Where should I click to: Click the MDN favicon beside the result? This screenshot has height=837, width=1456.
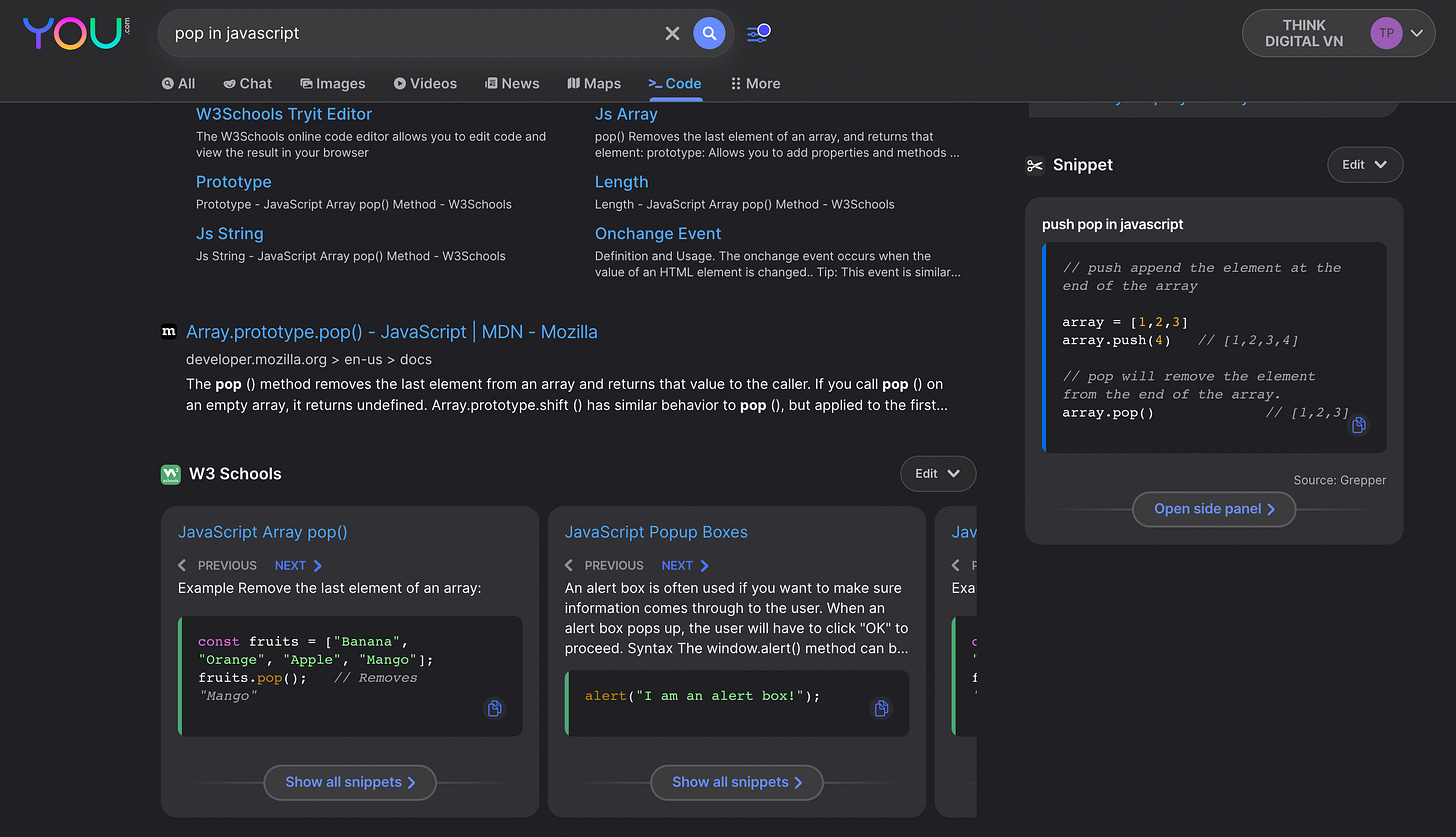[169, 332]
